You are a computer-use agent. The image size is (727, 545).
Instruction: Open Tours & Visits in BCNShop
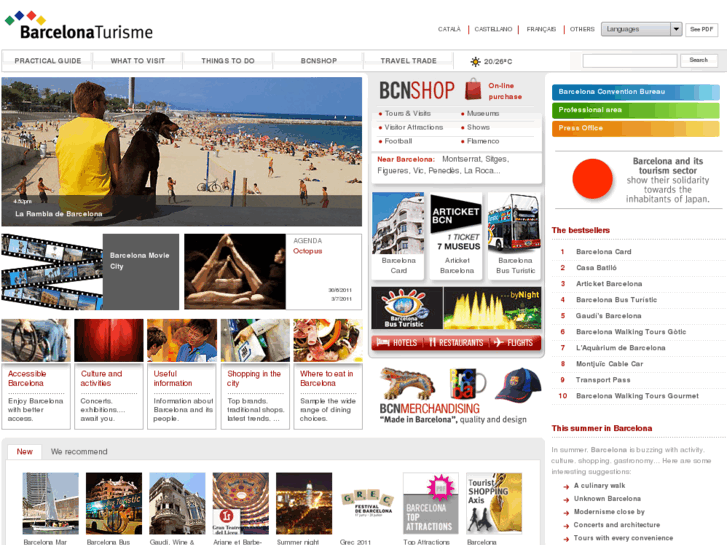tap(408, 114)
